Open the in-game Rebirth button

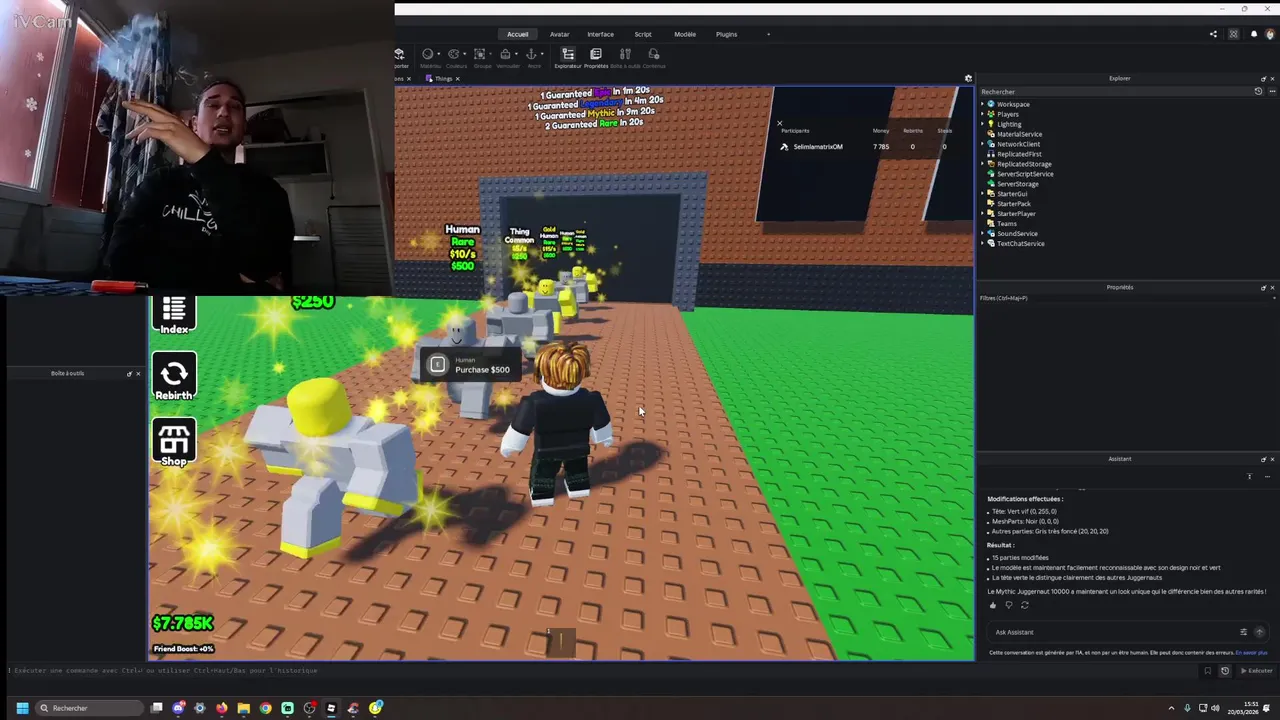pos(174,378)
